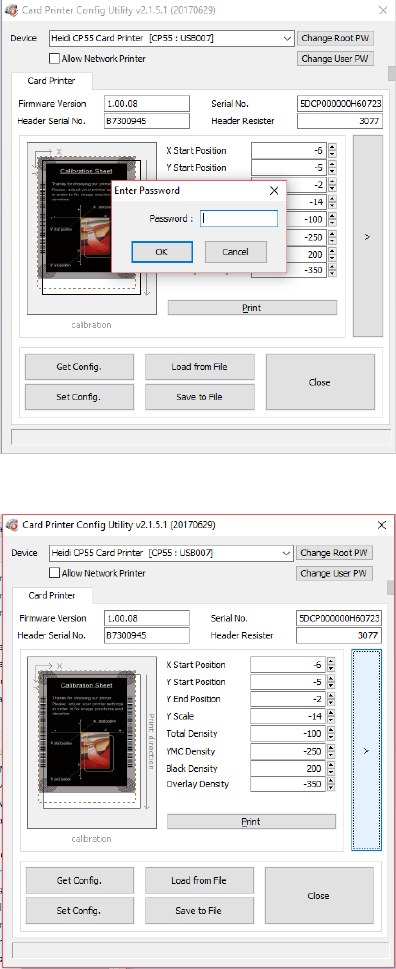Click Load from File in window behind password dialog

[200, 366]
